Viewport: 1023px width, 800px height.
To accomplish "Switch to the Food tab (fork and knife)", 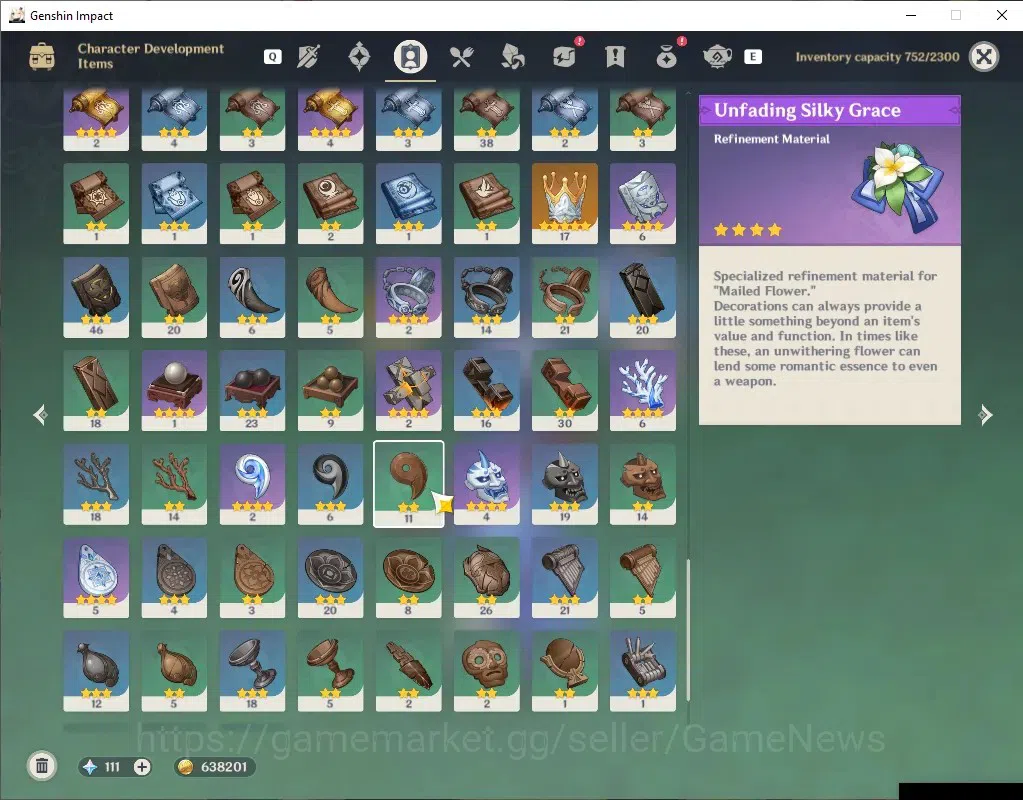I will click(x=461, y=57).
